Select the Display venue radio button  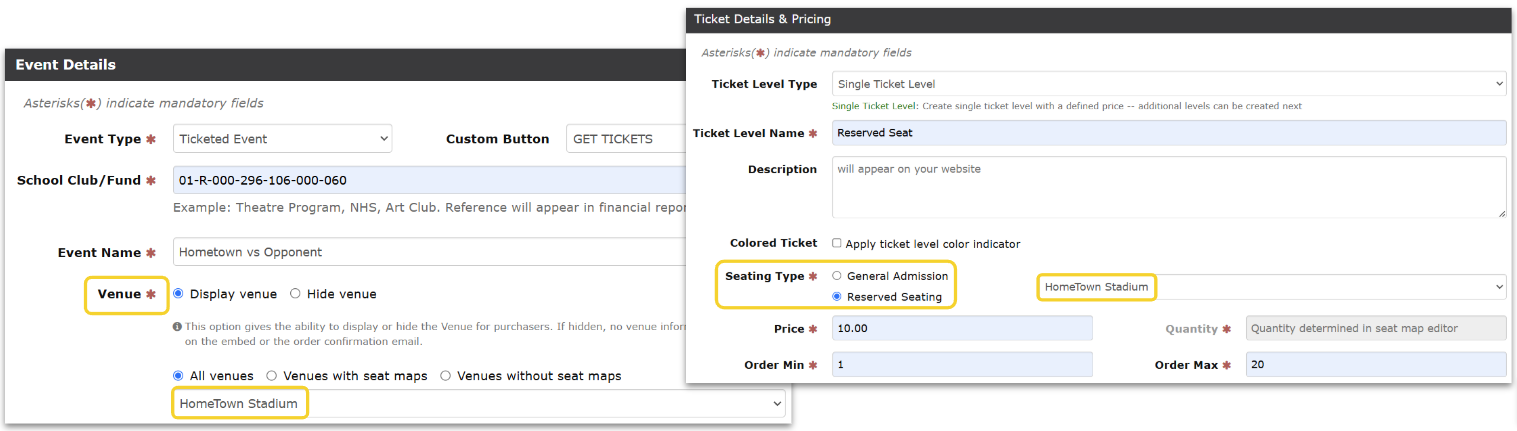(179, 294)
